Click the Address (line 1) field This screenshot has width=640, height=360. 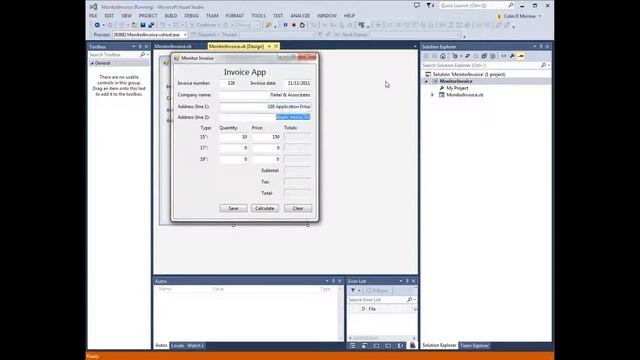(265, 107)
